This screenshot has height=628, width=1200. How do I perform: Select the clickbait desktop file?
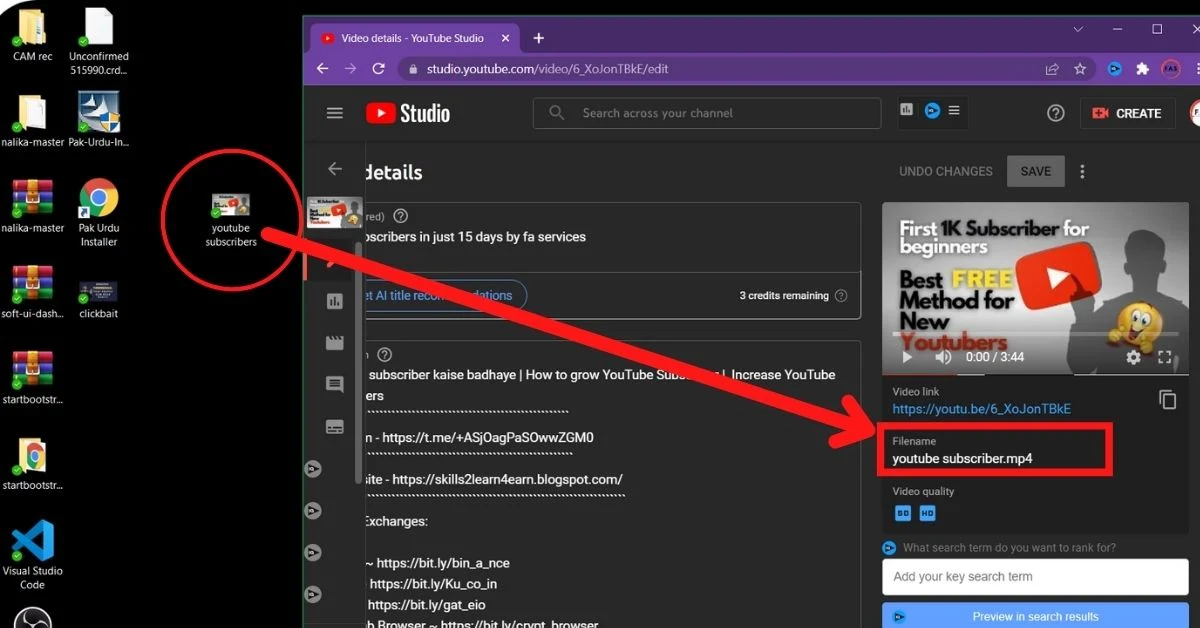click(98, 300)
